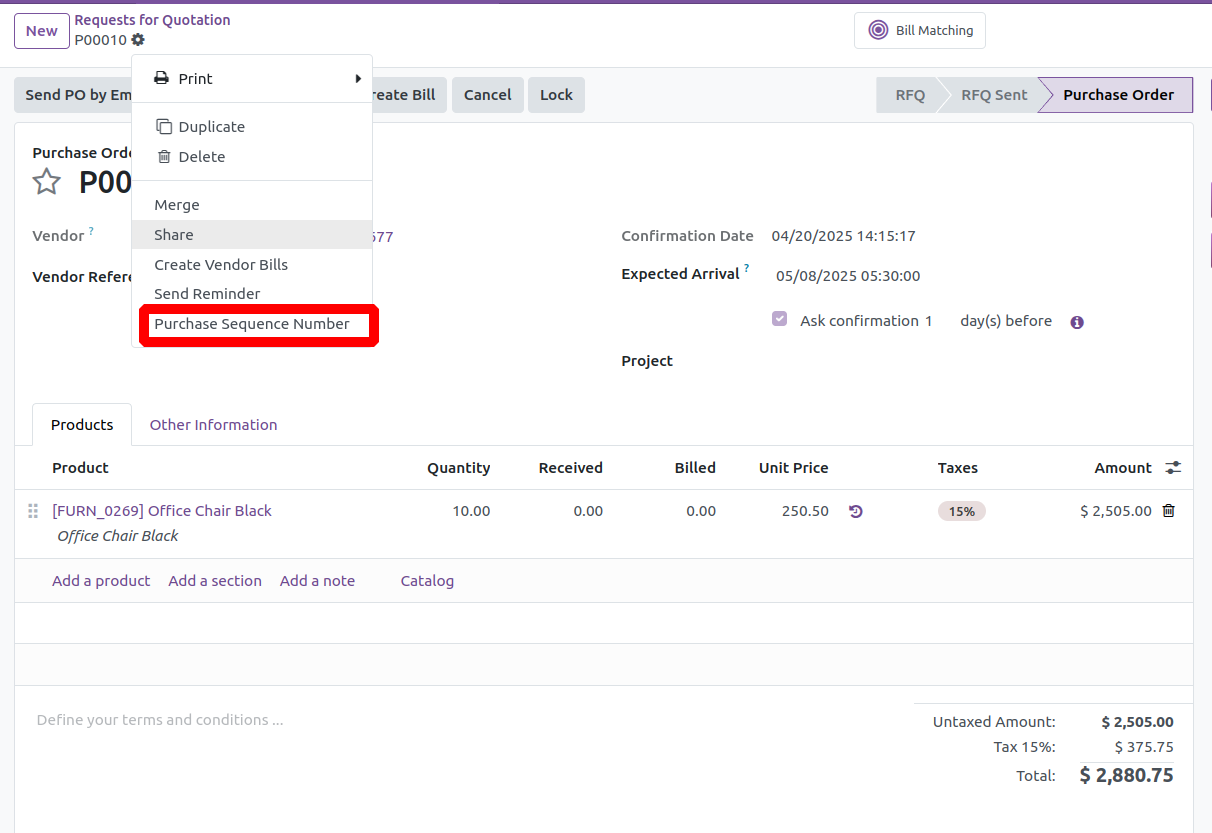Click the Quantity column header
The width and height of the screenshot is (1212, 833).
[x=459, y=468]
